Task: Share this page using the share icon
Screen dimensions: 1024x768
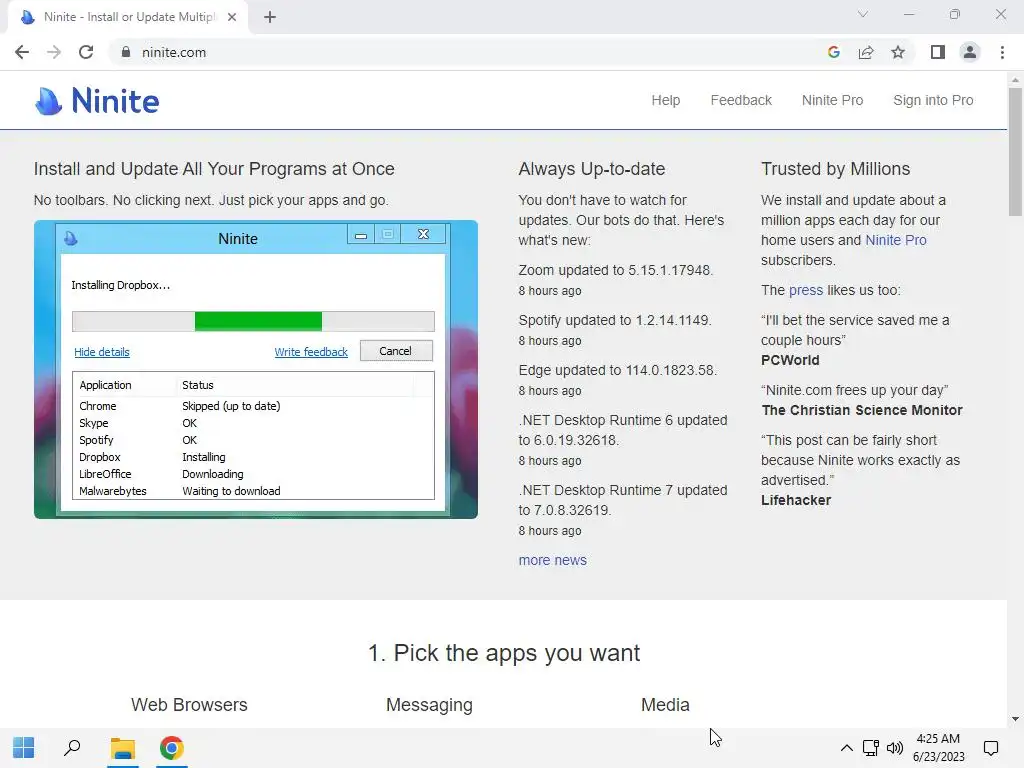Action: [x=866, y=52]
